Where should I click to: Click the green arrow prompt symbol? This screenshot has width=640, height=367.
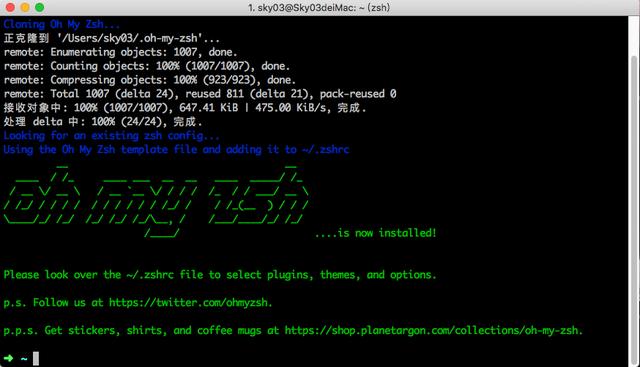(x=9, y=358)
